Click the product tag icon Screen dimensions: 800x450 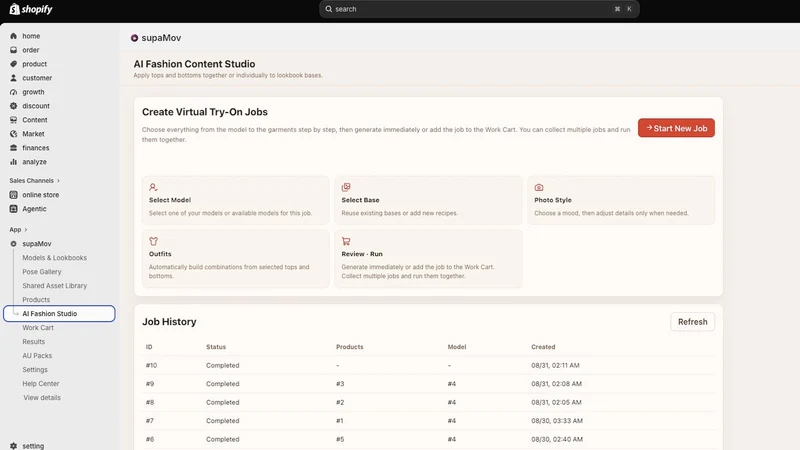coord(13,64)
